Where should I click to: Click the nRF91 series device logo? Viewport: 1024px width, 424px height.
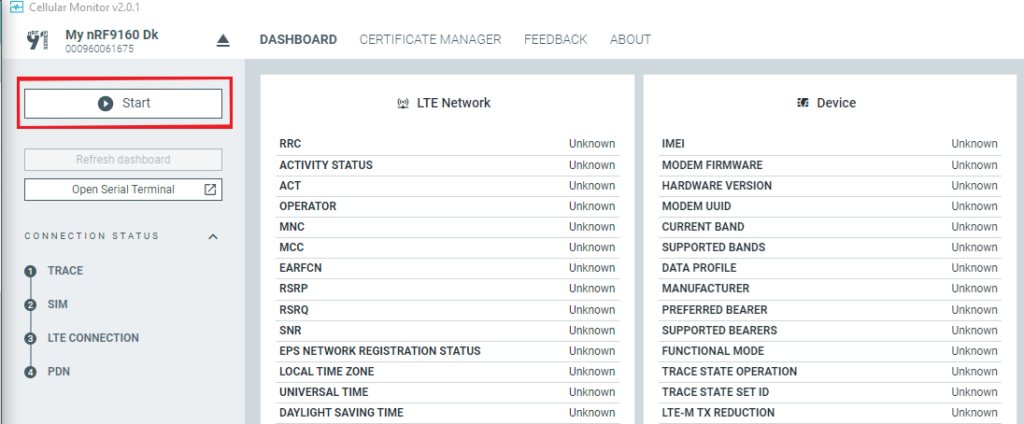click(x=38, y=41)
